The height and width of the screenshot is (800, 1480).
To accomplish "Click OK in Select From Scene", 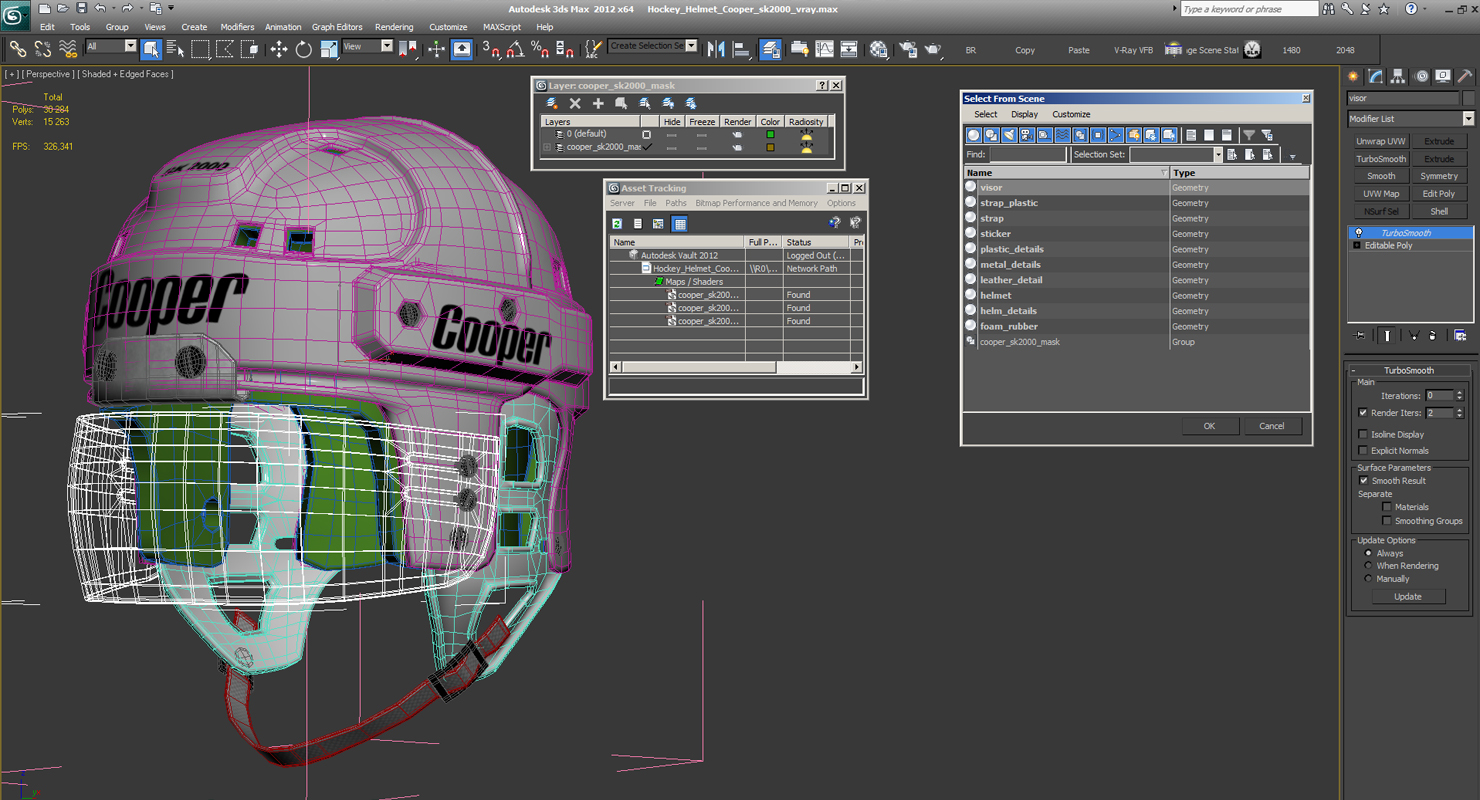I will point(1209,426).
